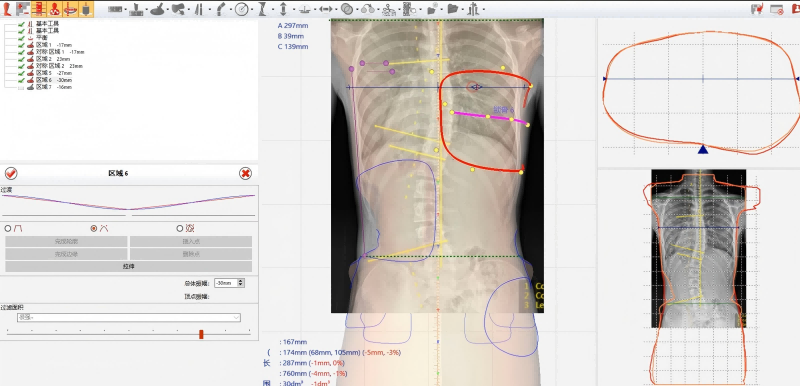Click the 'A 297mm' measurement text
This screenshot has height=386, width=800.
[293, 25]
